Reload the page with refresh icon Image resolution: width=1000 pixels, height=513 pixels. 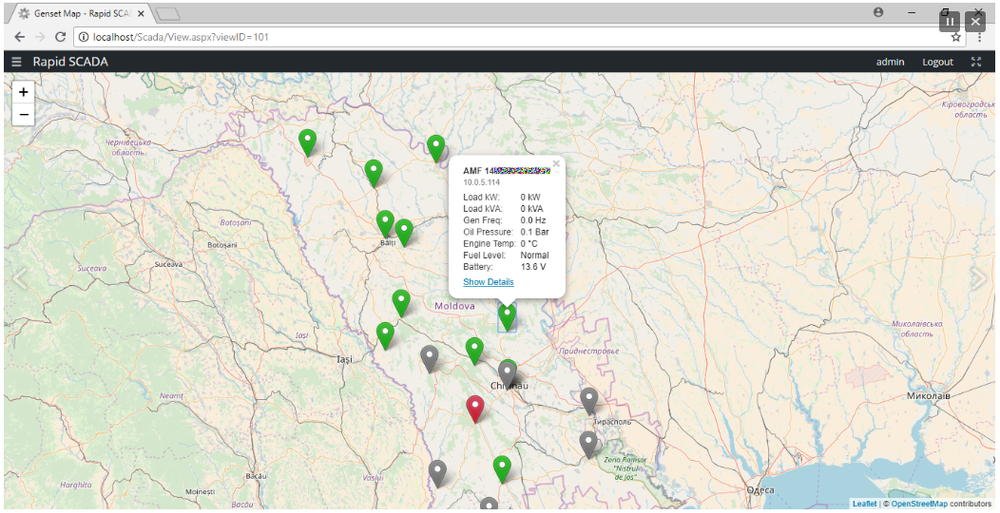(60, 37)
